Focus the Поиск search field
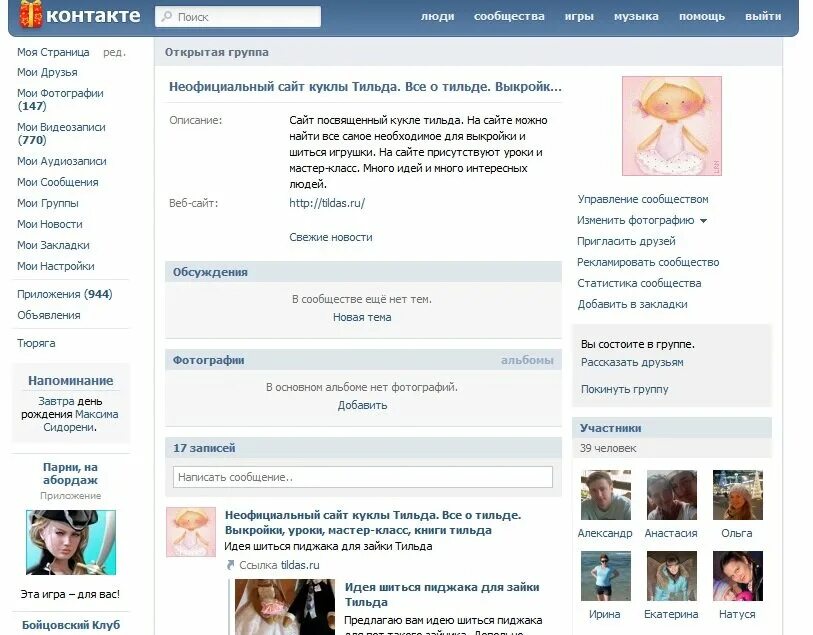The width and height of the screenshot is (813, 635). [238, 17]
